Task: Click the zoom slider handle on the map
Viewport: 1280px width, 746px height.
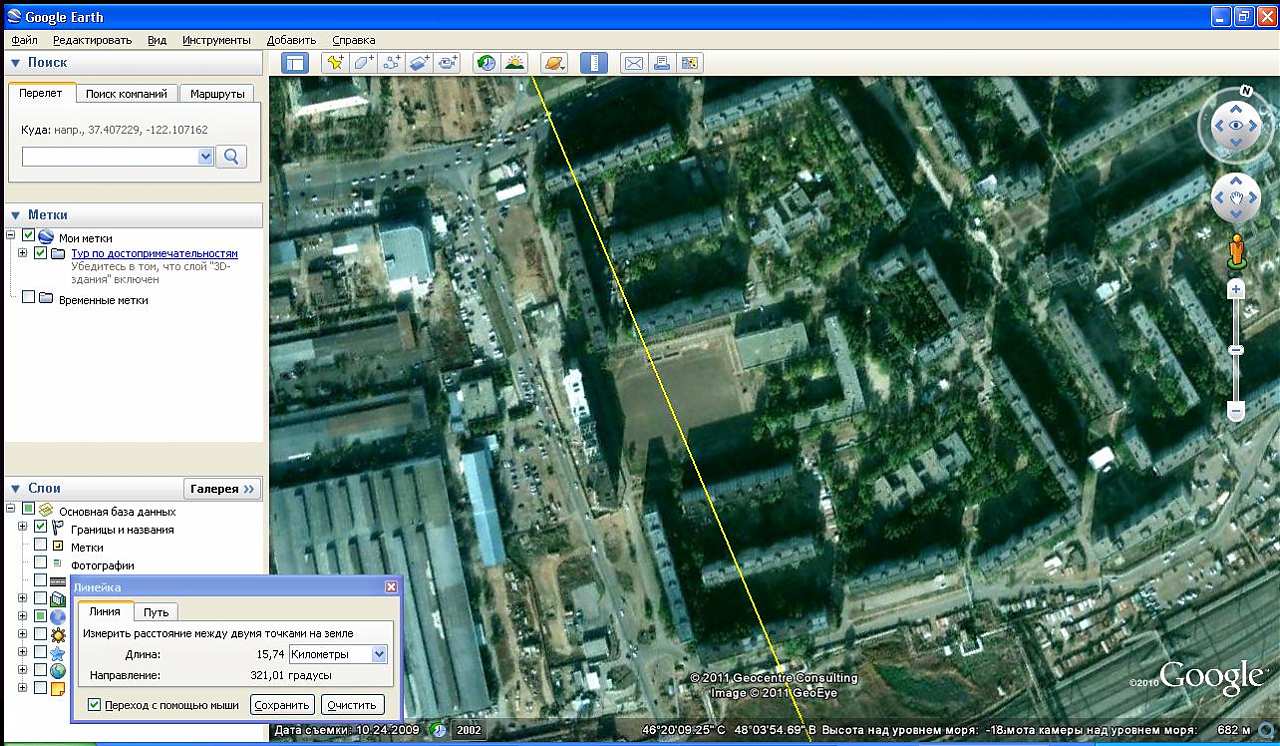Action: 1236,350
